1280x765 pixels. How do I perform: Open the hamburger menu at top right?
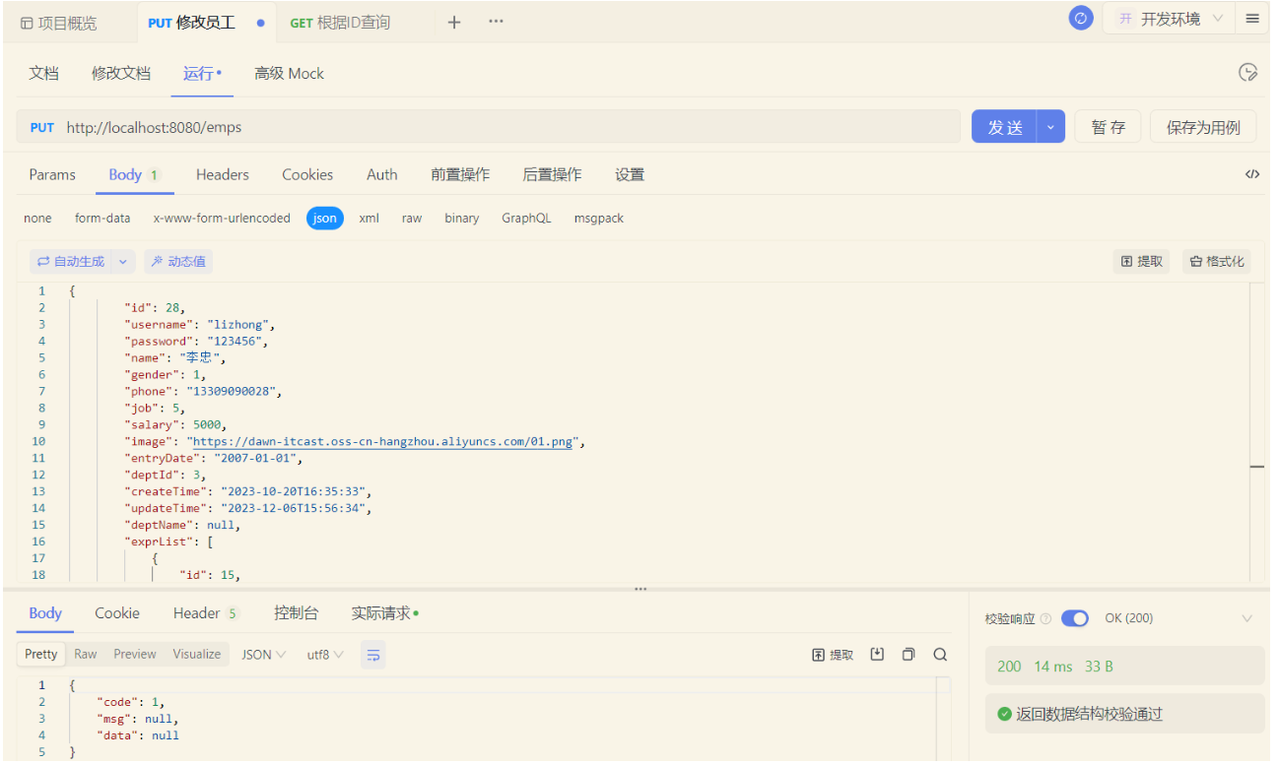(x=1252, y=17)
